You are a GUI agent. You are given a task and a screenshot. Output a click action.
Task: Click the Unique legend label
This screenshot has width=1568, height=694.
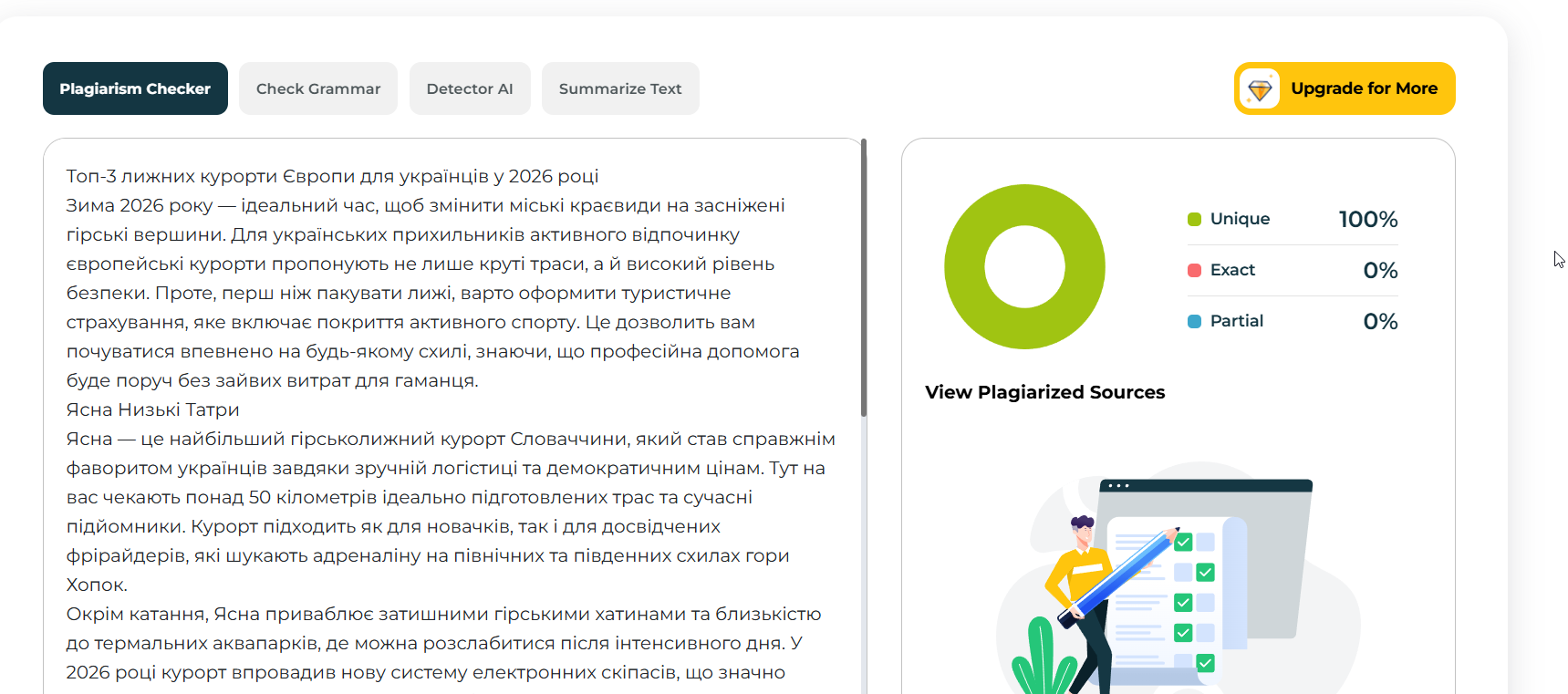[1240, 219]
